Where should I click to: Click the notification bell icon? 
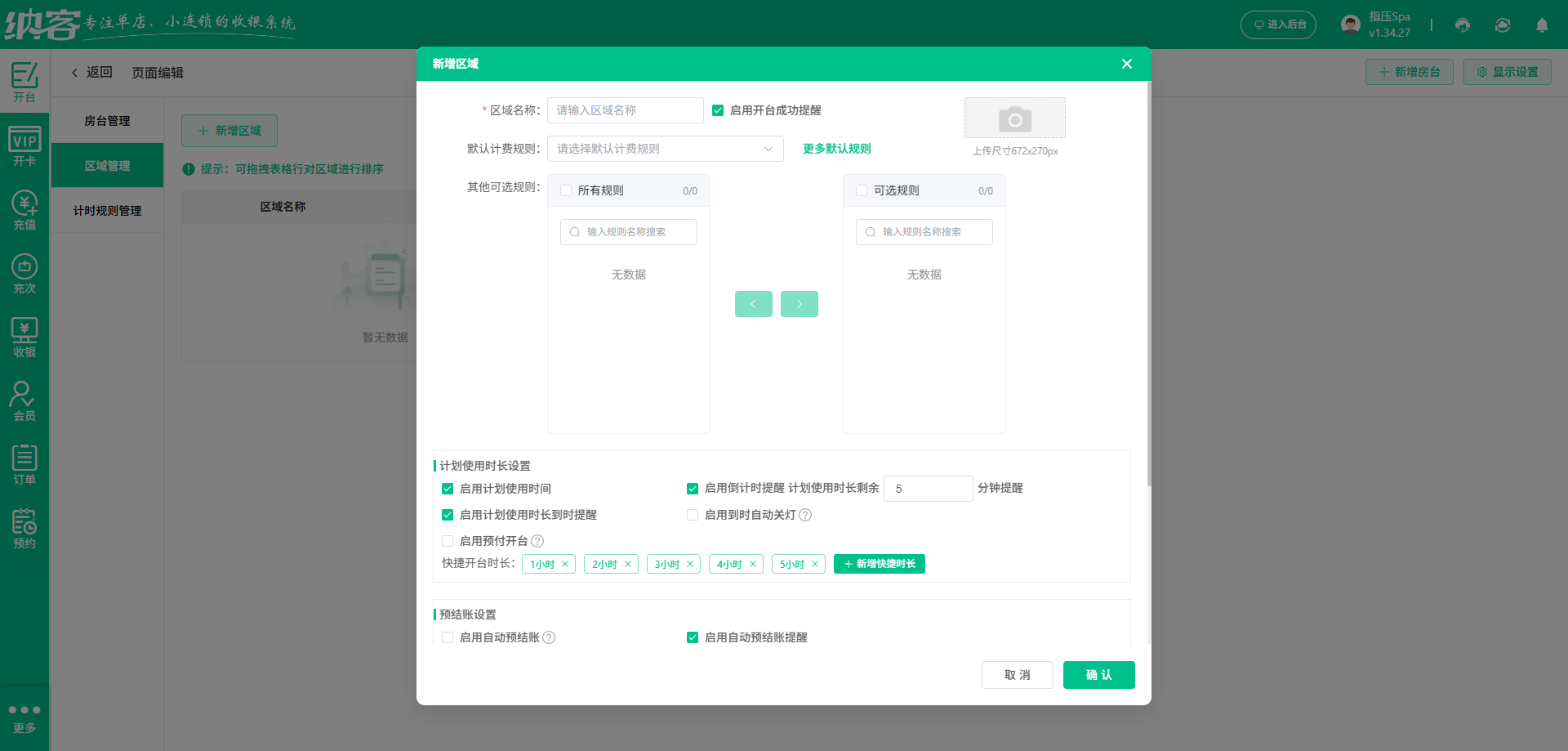tap(1542, 25)
